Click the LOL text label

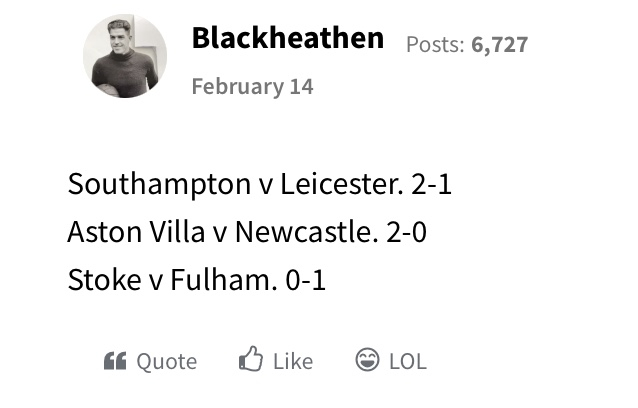pyautogui.click(x=408, y=361)
